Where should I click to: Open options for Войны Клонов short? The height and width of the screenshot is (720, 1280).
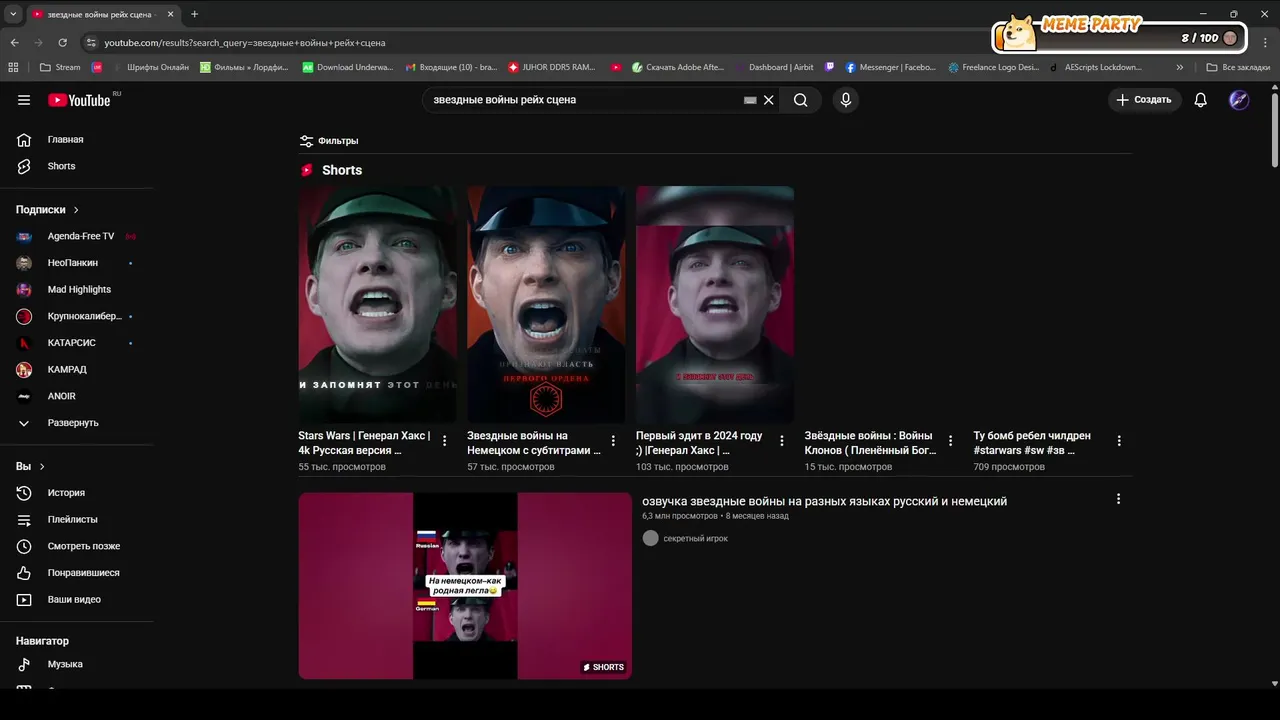coord(950,441)
